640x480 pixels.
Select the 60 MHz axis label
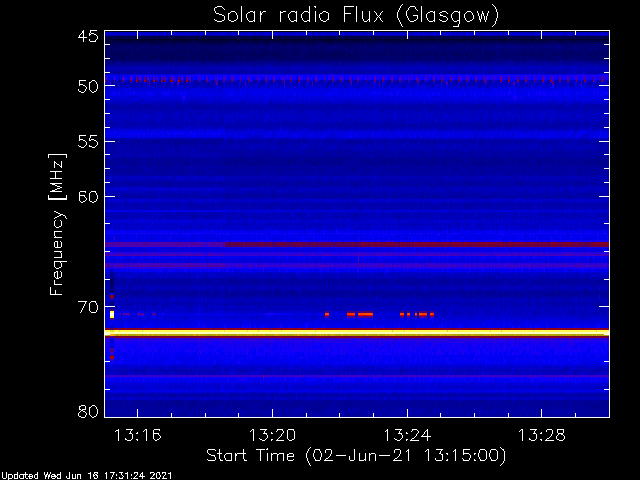pos(88,197)
